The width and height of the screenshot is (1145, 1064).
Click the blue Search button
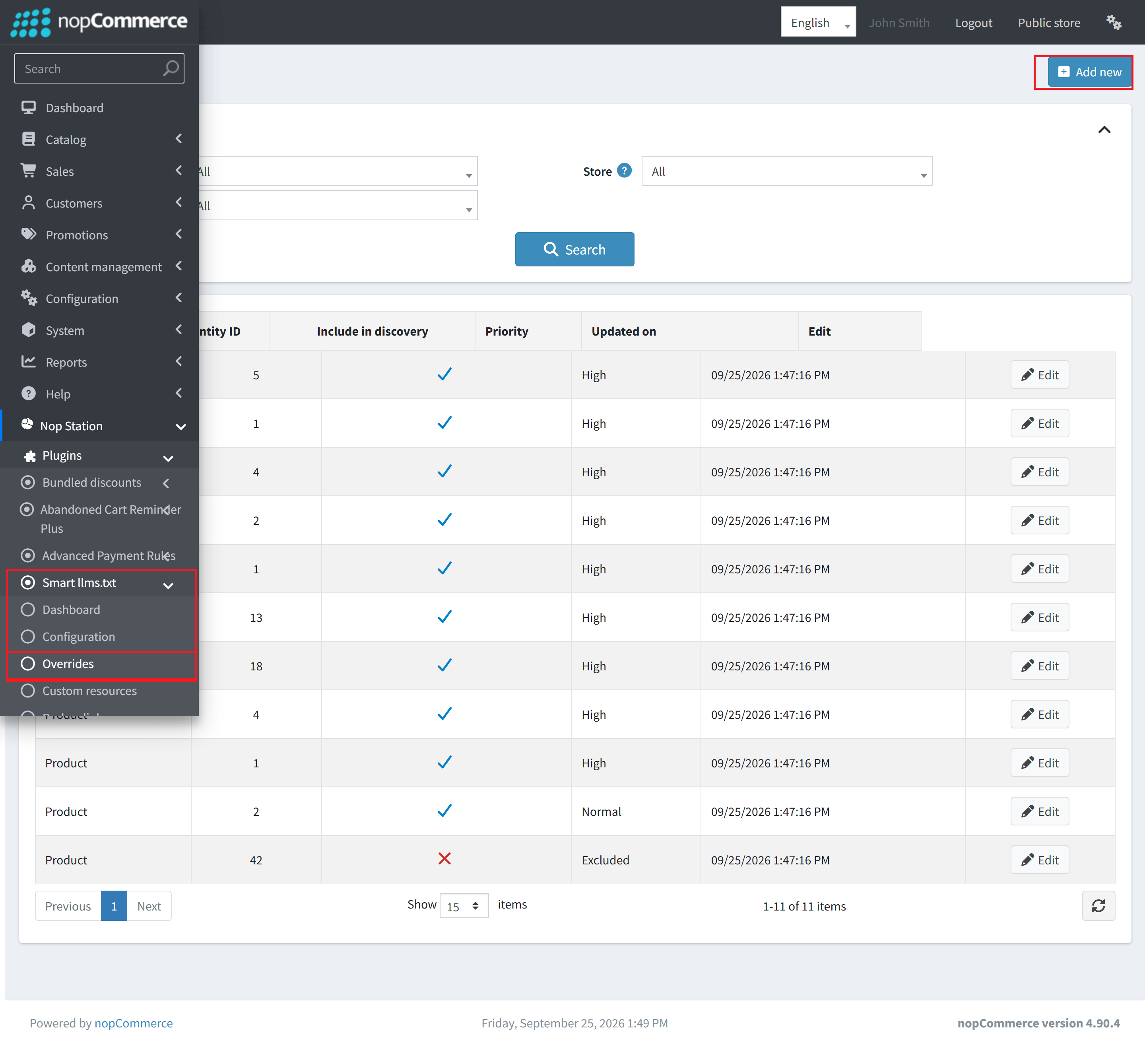574,249
